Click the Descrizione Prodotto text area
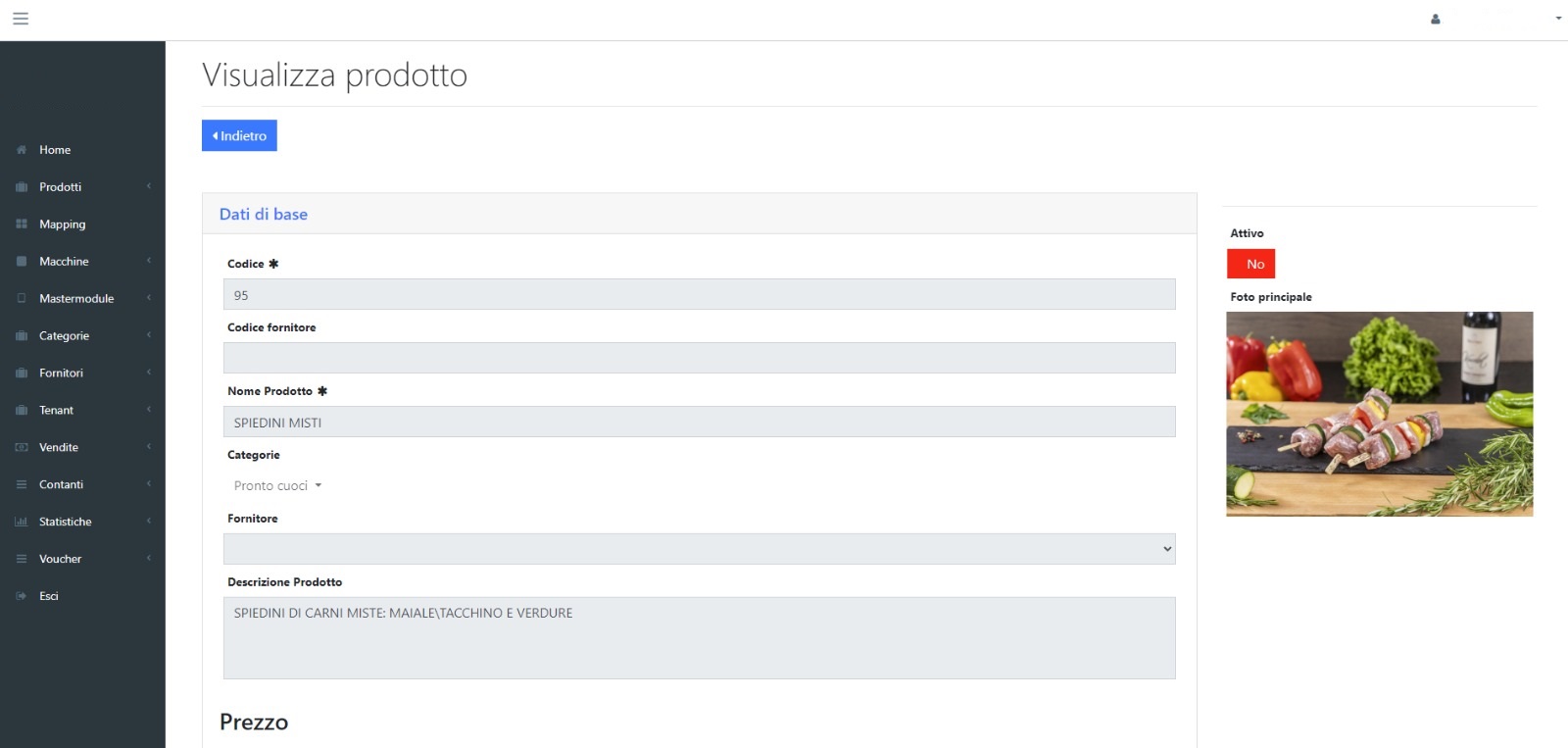The height and width of the screenshot is (748, 1568). coord(700,638)
